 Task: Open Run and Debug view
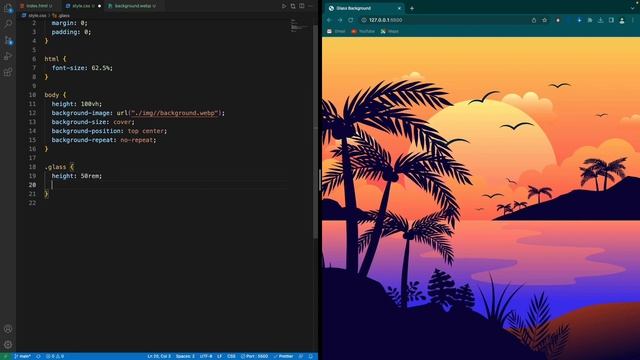[8, 56]
